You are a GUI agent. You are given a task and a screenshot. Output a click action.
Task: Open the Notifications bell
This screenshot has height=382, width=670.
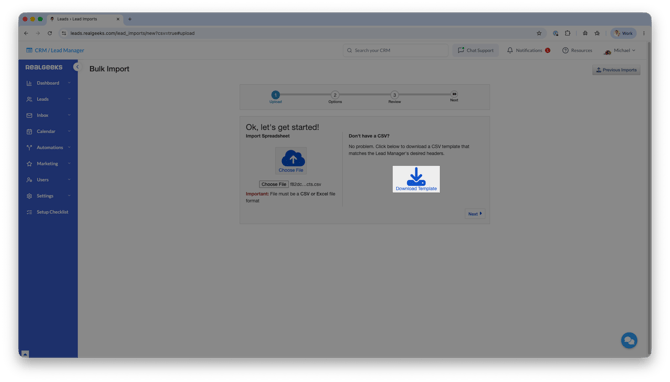click(510, 50)
